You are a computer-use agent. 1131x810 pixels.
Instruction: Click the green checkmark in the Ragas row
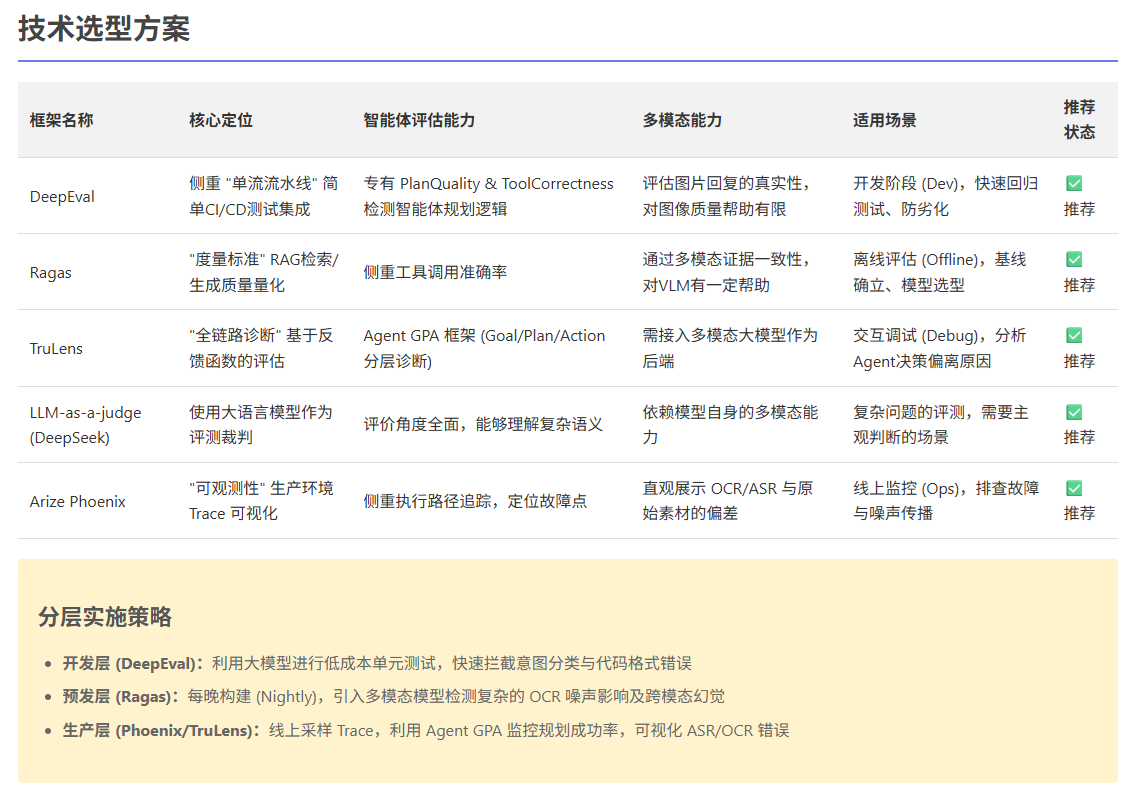pyautogui.click(x=1073, y=260)
